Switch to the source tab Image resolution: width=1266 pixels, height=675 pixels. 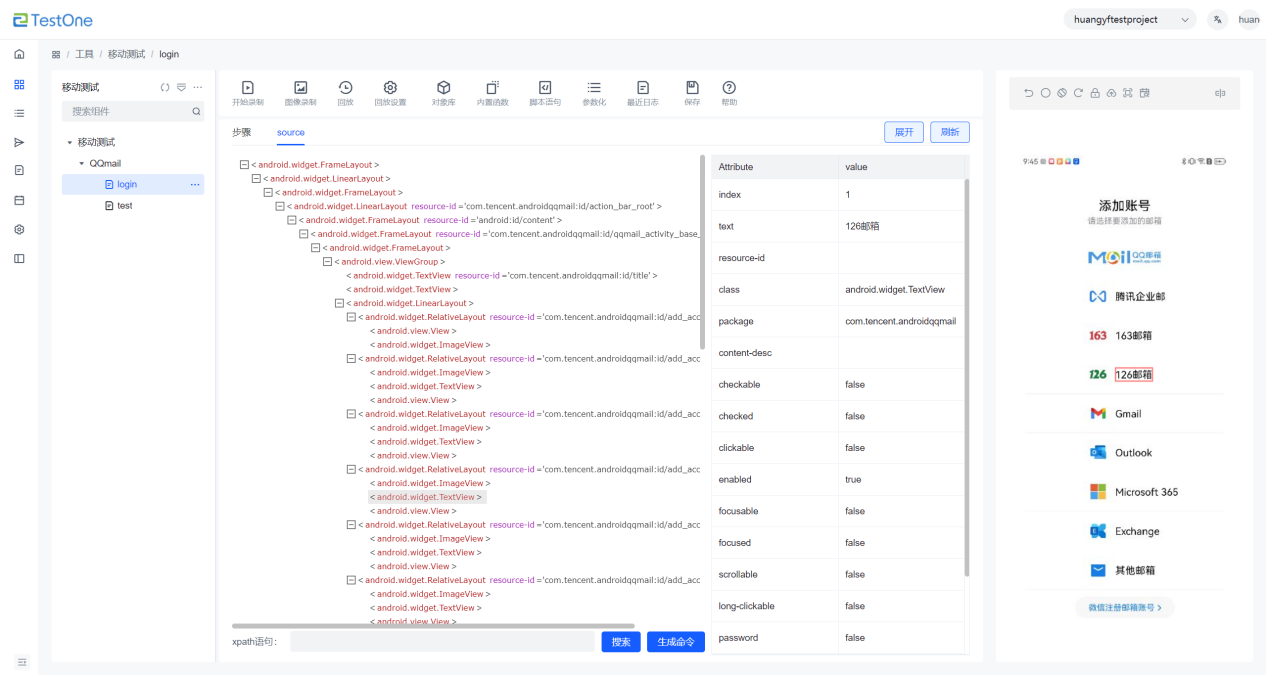(x=291, y=132)
